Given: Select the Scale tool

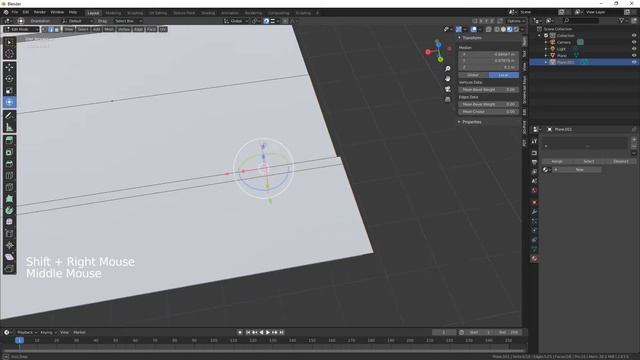Looking at the screenshot, I should pyautogui.click(x=9, y=91).
